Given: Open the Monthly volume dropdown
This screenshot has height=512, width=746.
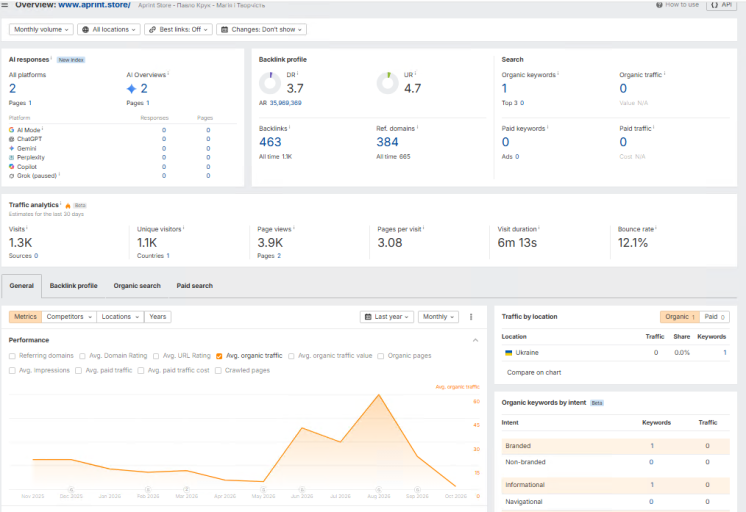Looking at the screenshot, I should (x=41, y=30).
